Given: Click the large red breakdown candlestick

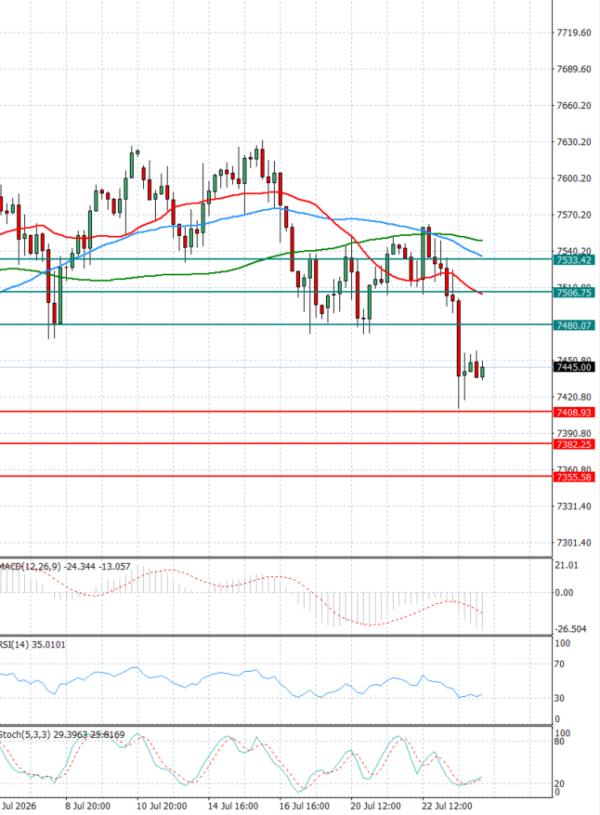Looking at the screenshot, I should pos(459,338).
